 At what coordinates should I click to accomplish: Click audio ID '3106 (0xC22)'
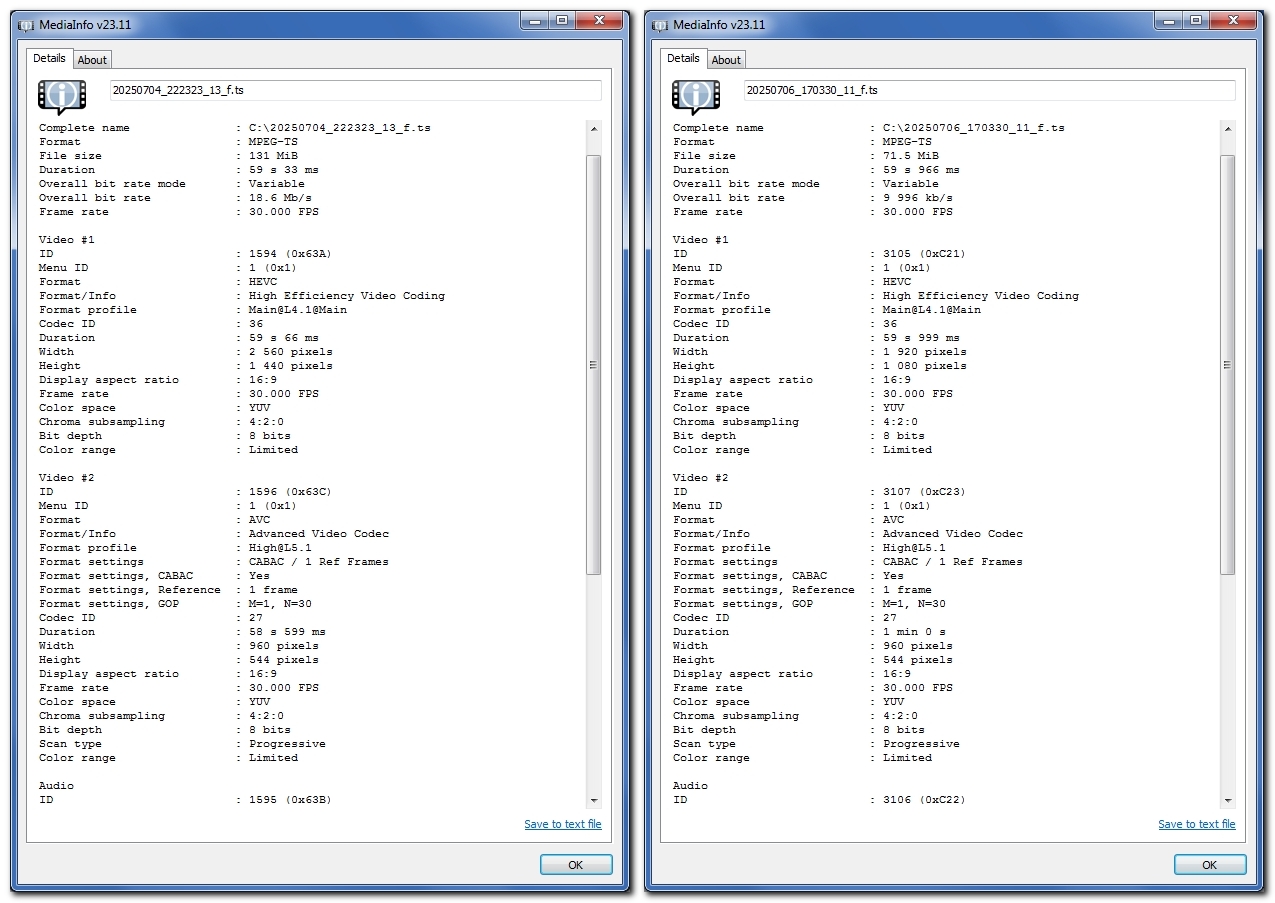click(924, 800)
